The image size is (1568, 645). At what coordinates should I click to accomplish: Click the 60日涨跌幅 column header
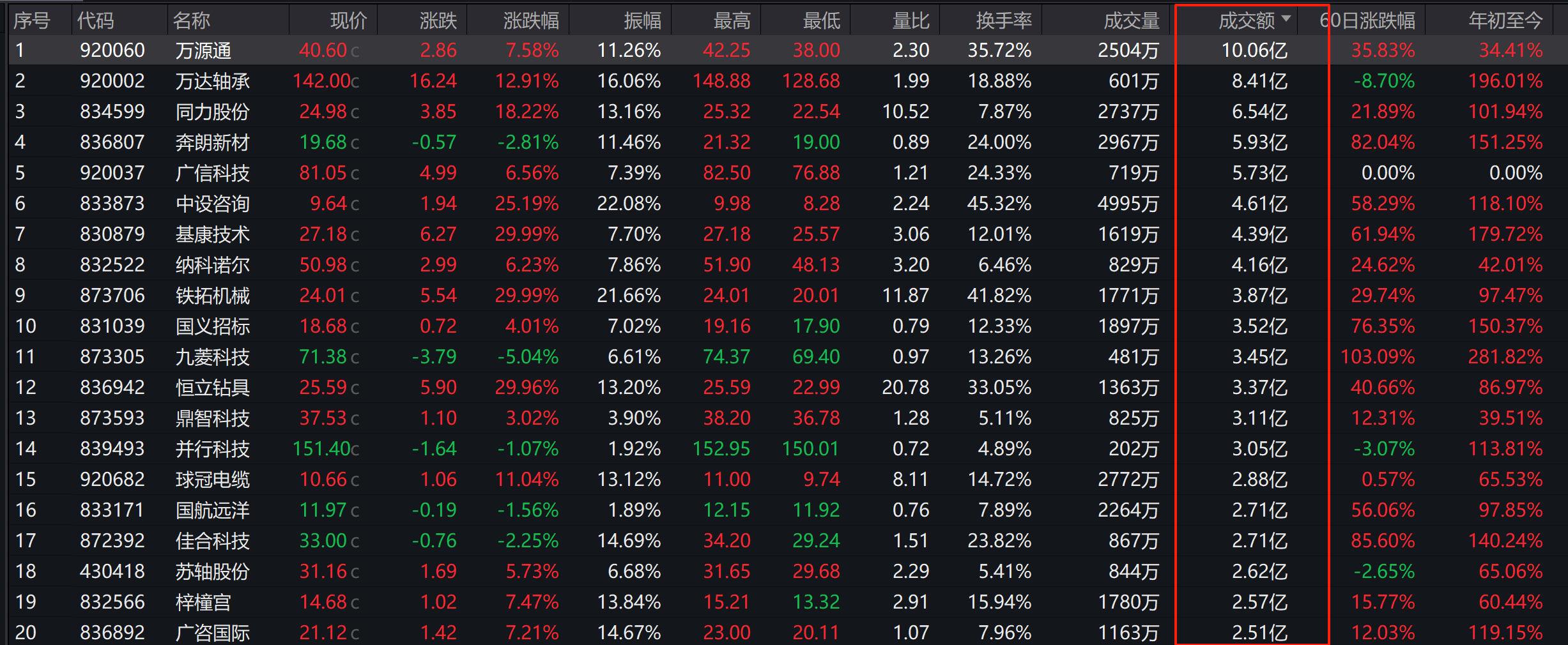(1367, 21)
